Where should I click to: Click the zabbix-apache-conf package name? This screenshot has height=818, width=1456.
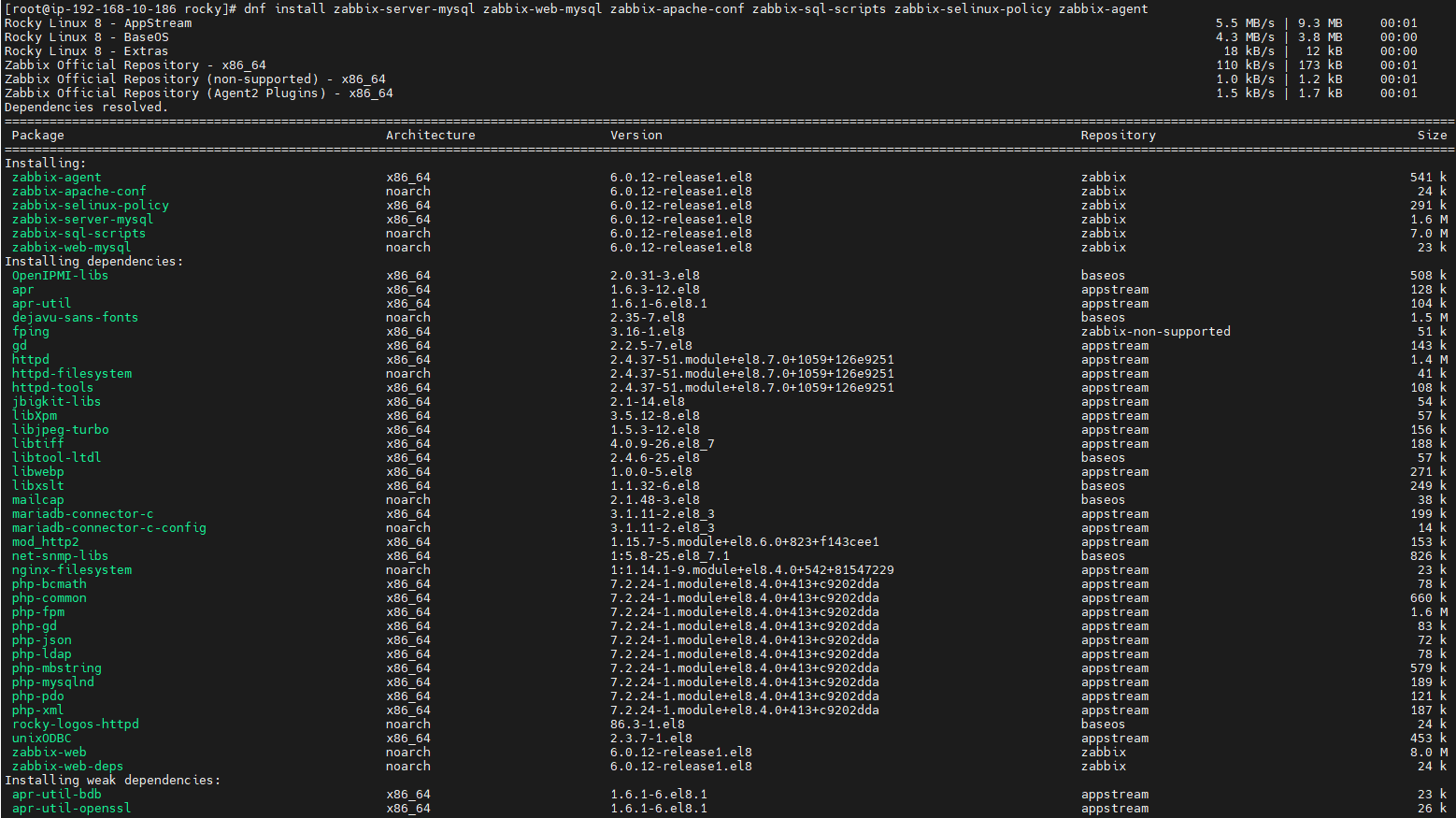79,191
